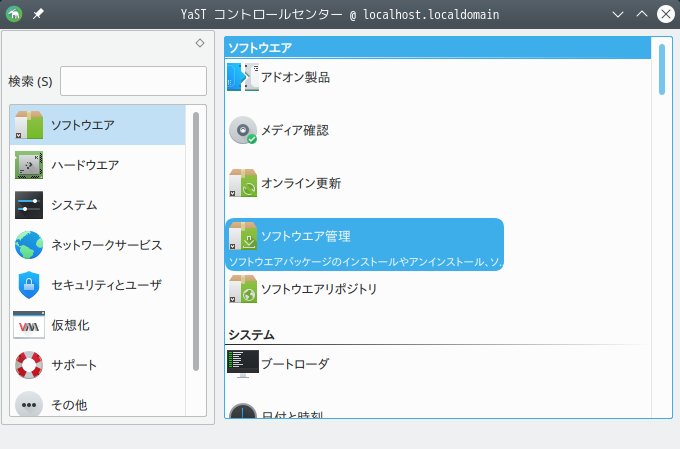Viewport: 680px width, 449px height.
Task: Click the メディア確認 disc icon
Action: click(x=243, y=130)
